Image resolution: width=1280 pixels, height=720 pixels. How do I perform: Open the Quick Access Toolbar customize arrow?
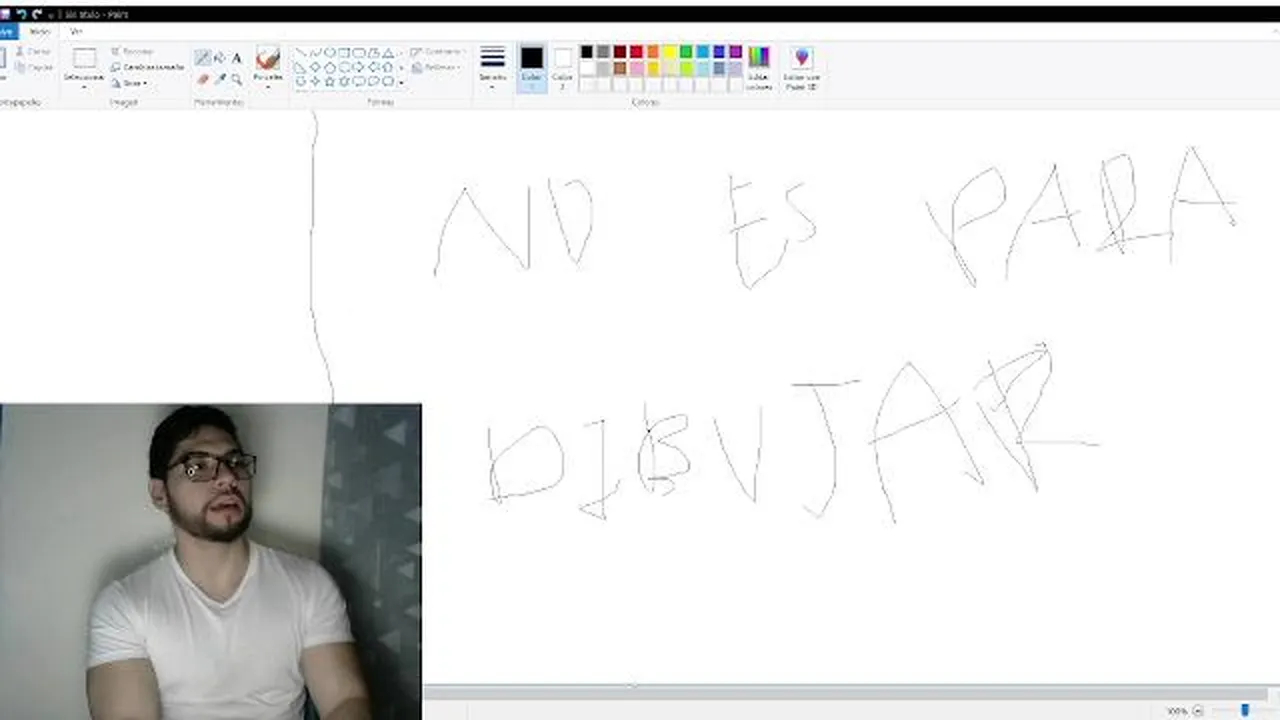click(51, 14)
